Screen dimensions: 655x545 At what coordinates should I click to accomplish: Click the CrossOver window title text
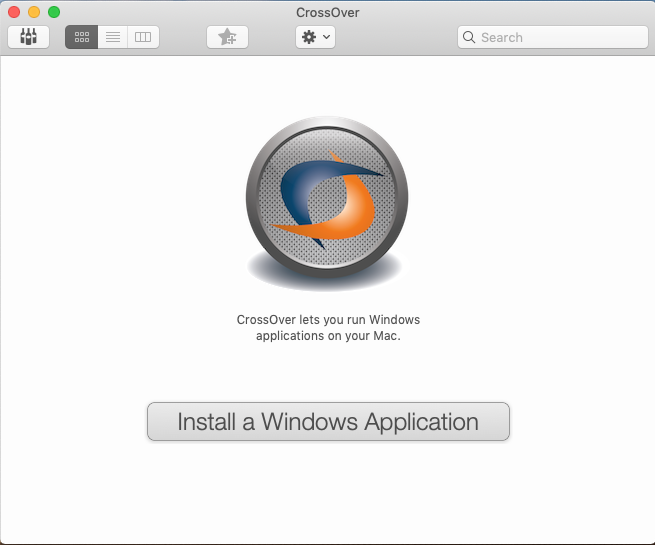(x=327, y=12)
